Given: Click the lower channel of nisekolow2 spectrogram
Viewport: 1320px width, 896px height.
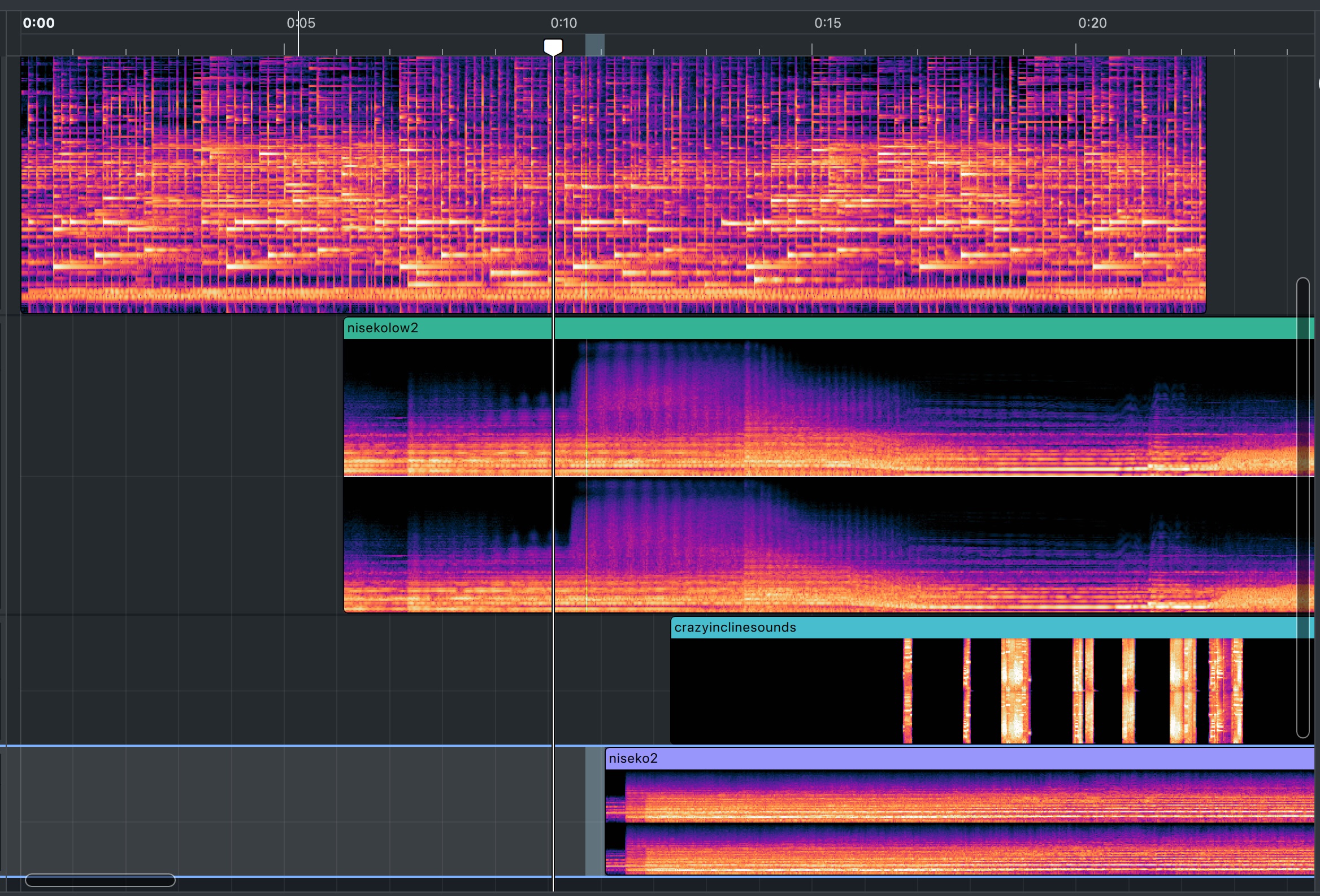Looking at the screenshot, I should point(829,545).
